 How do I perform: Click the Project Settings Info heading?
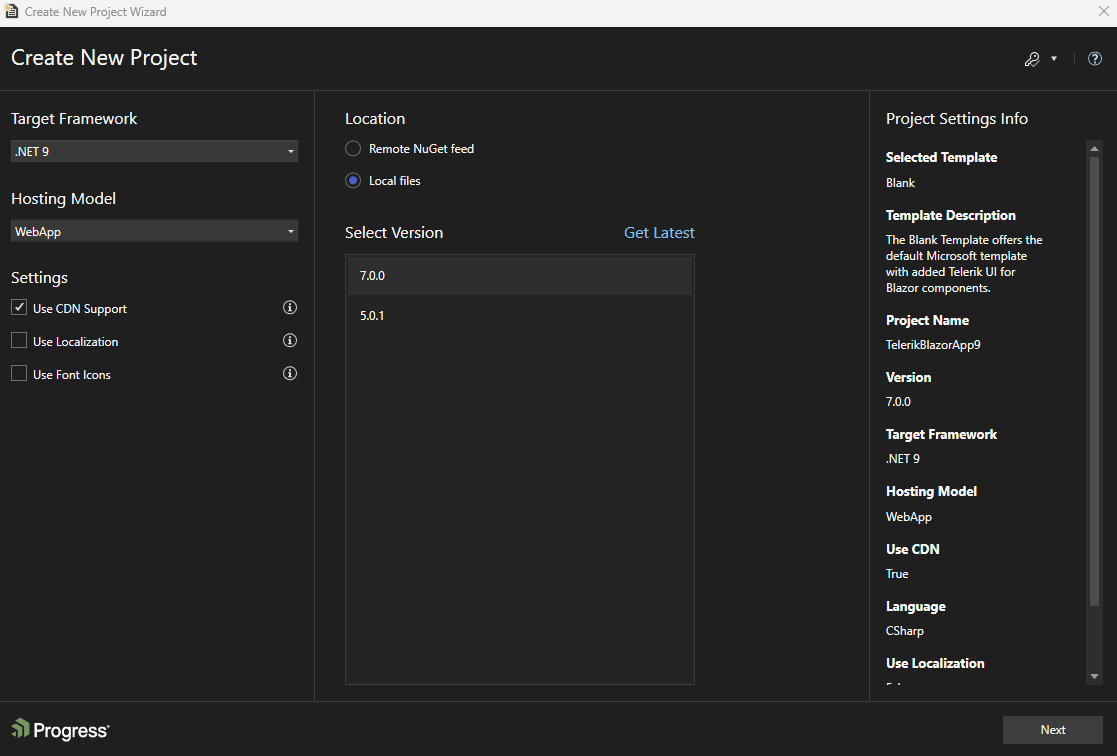click(x=956, y=119)
